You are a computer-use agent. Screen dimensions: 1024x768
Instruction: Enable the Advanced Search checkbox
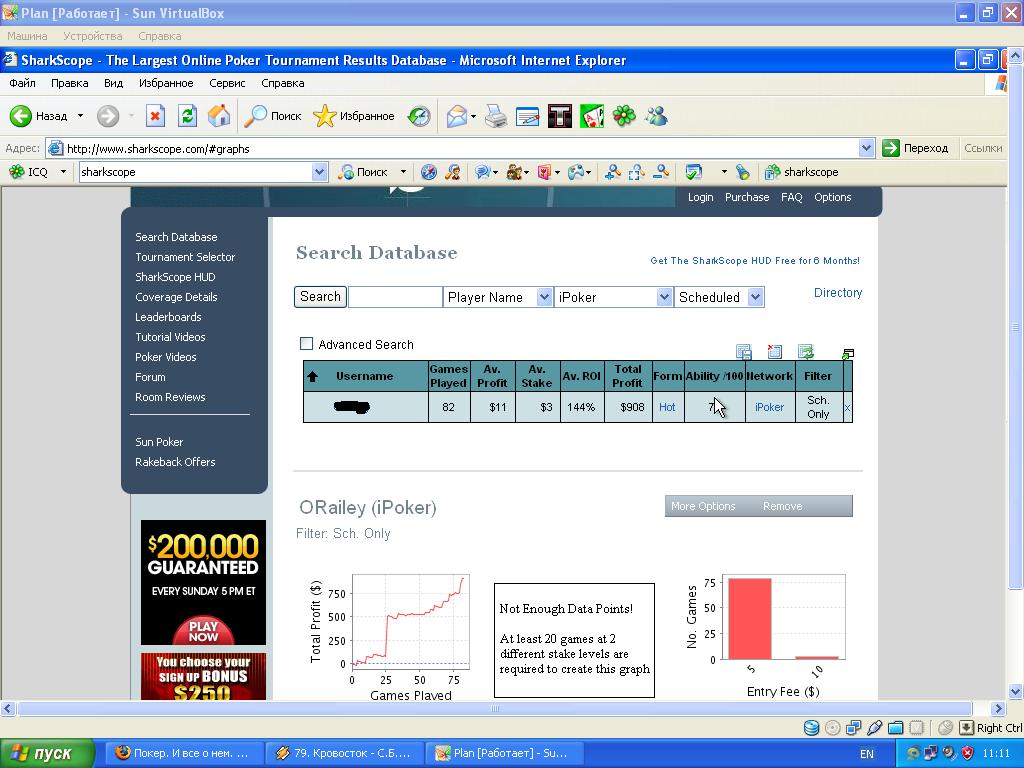click(307, 344)
